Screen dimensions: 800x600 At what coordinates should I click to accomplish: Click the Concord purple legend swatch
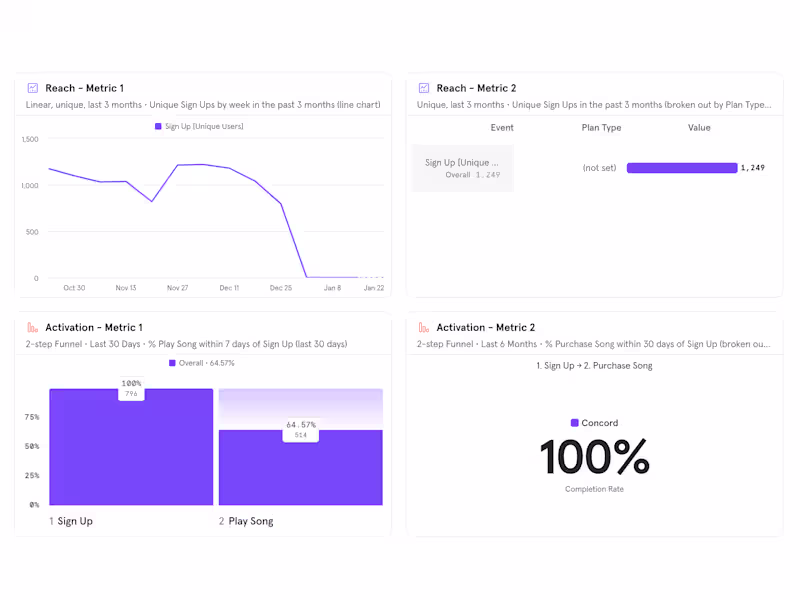point(574,423)
